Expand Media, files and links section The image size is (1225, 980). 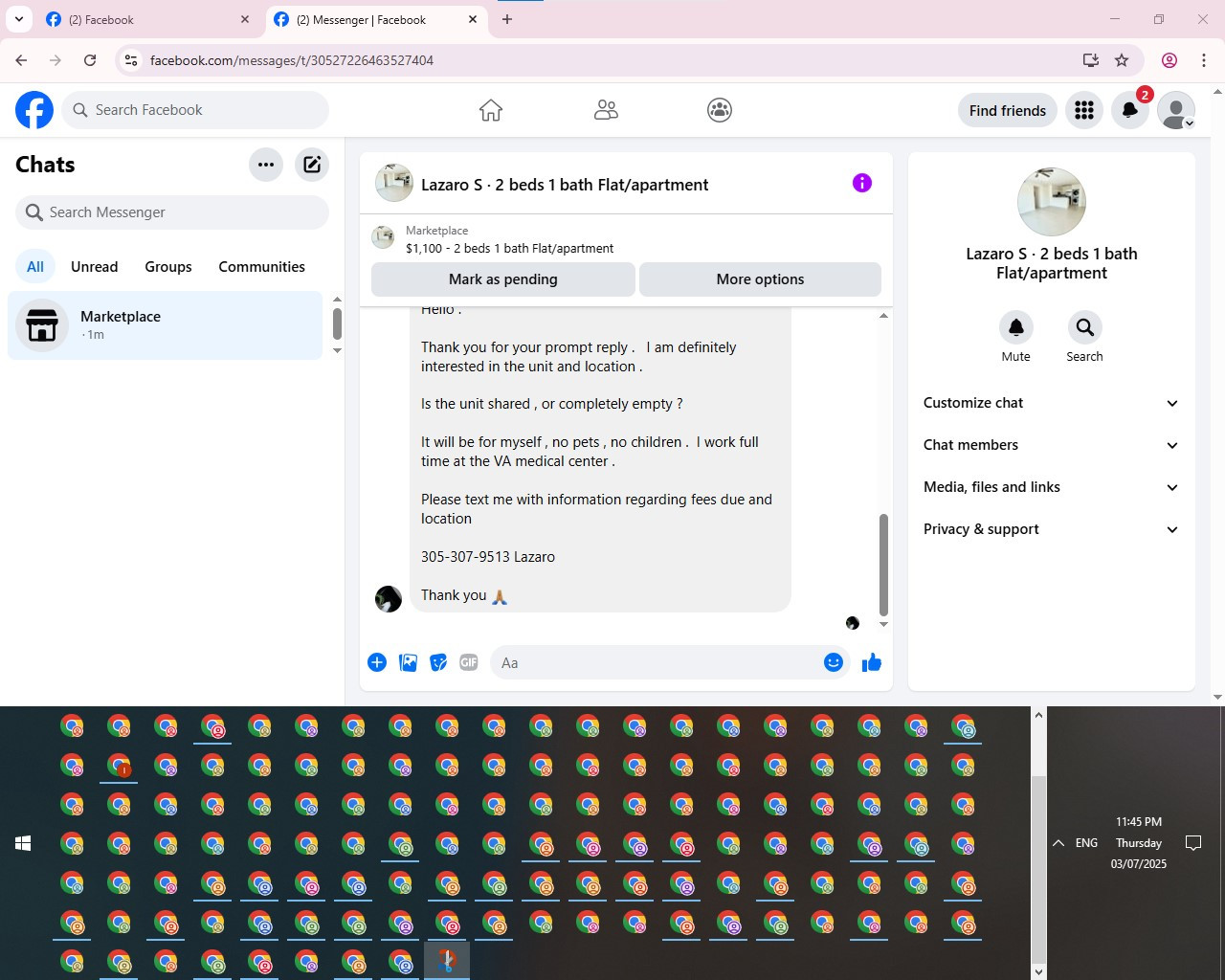pos(1052,487)
